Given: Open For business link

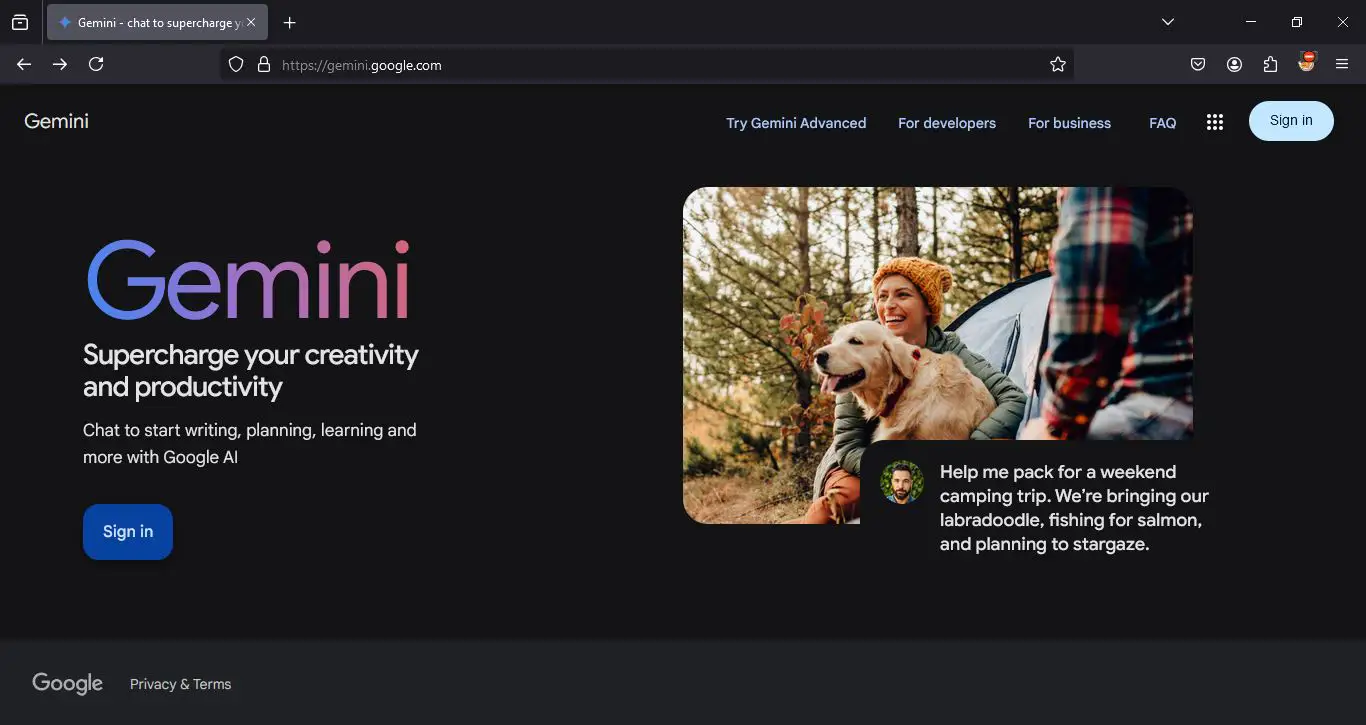Looking at the screenshot, I should pyautogui.click(x=1069, y=123).
